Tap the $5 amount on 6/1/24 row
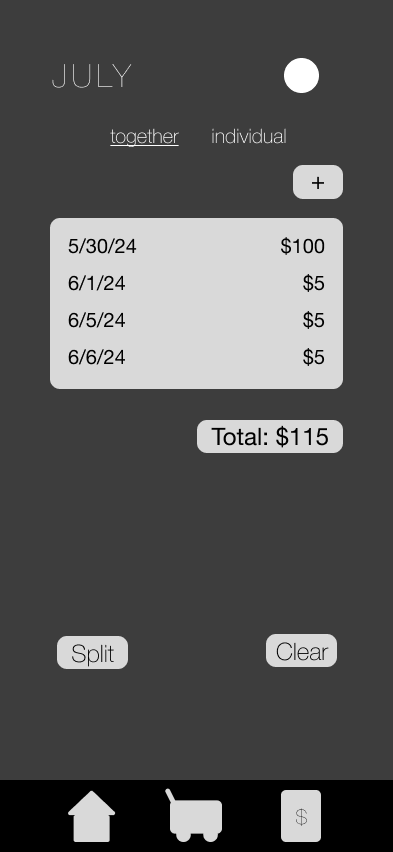The width and height of the screenshot is (393, 852). click(x=314, y=283)
